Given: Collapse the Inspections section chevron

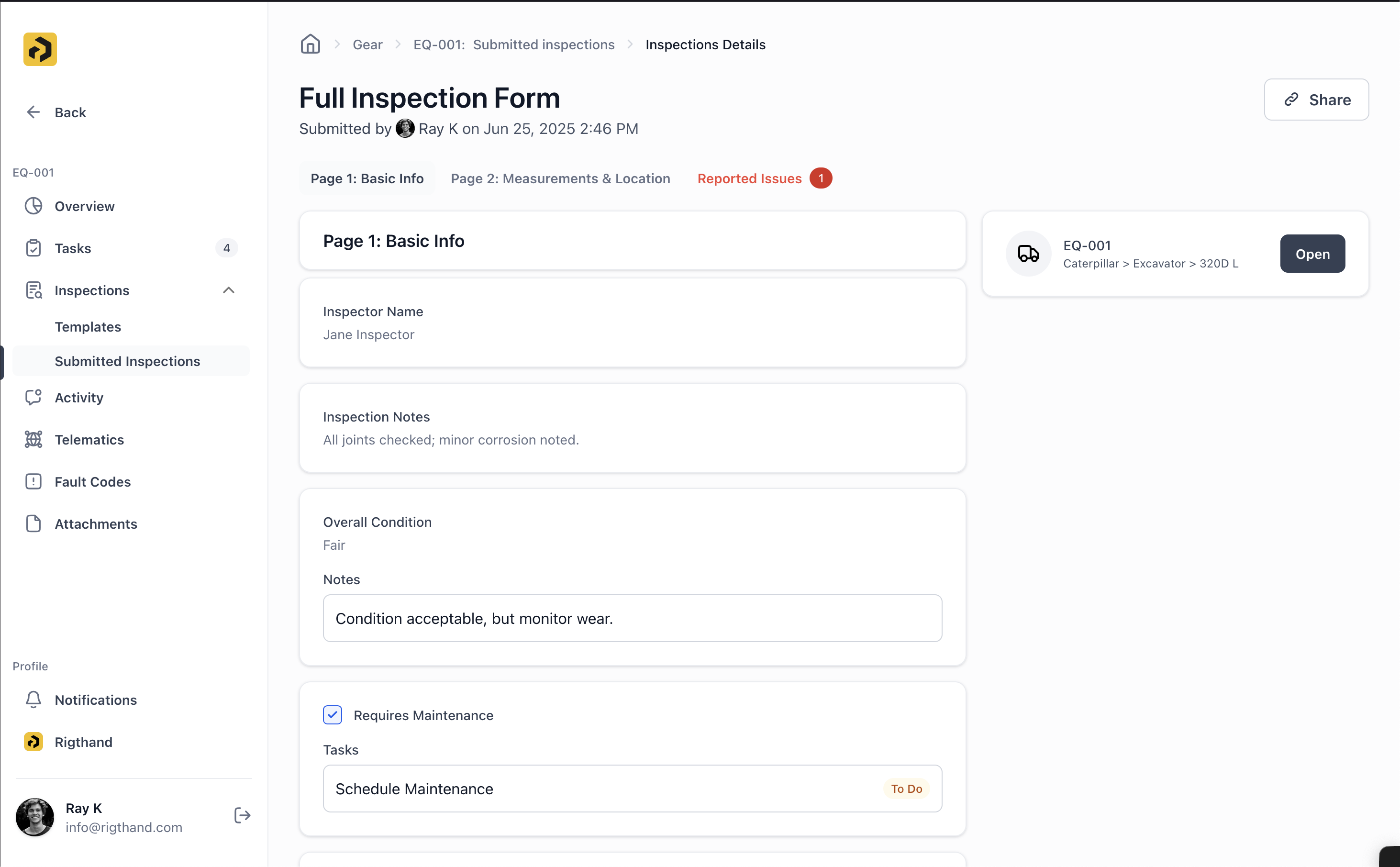Looking at the screenshot, I should click(x=229, y=290).
